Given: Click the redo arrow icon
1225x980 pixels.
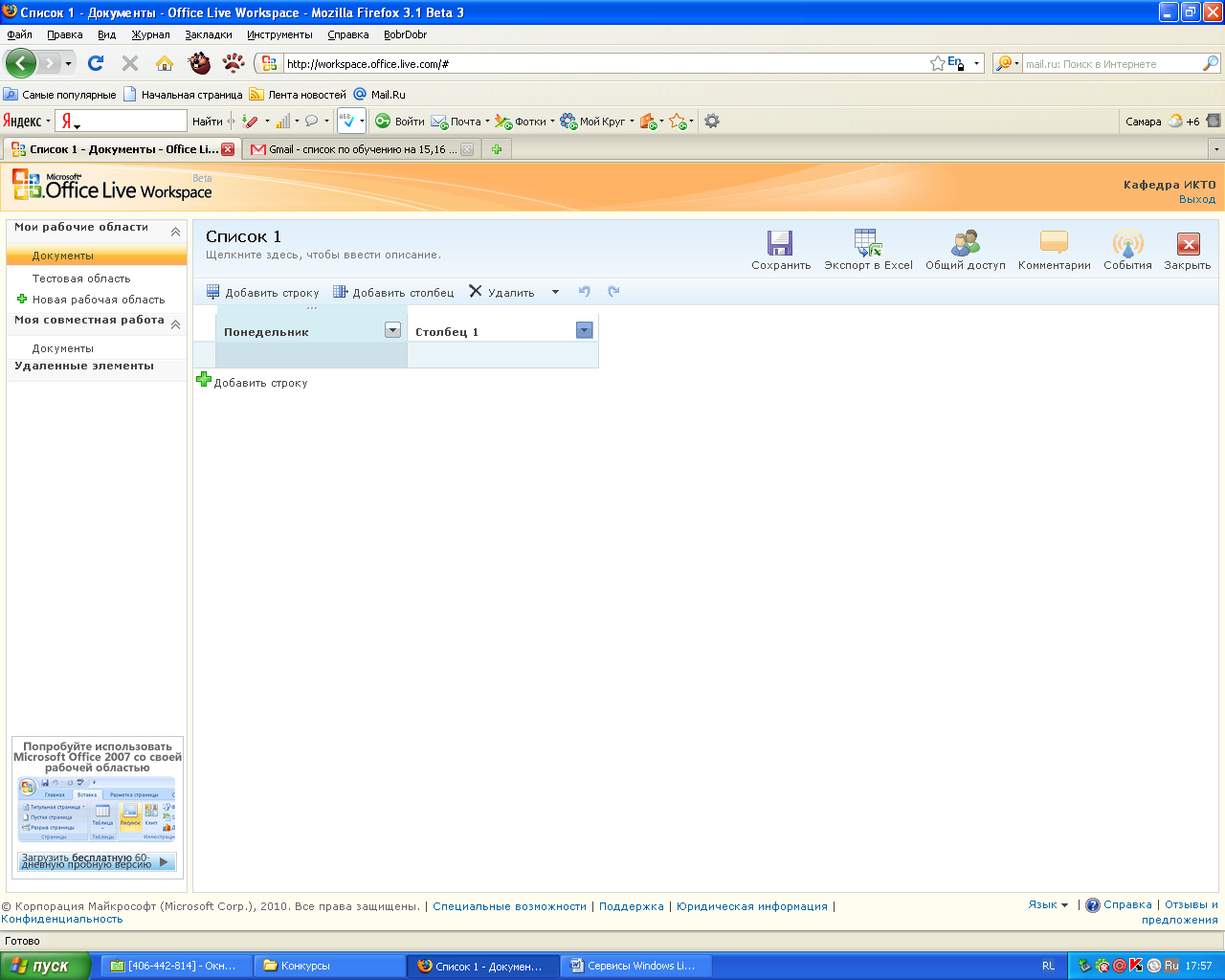Looking at the screenshot, I should pyautogui.click(x=613, y=292).
